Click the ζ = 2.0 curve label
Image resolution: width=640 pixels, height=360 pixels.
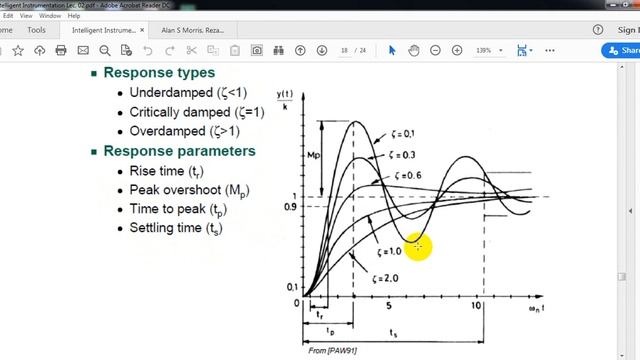[385, 278]
